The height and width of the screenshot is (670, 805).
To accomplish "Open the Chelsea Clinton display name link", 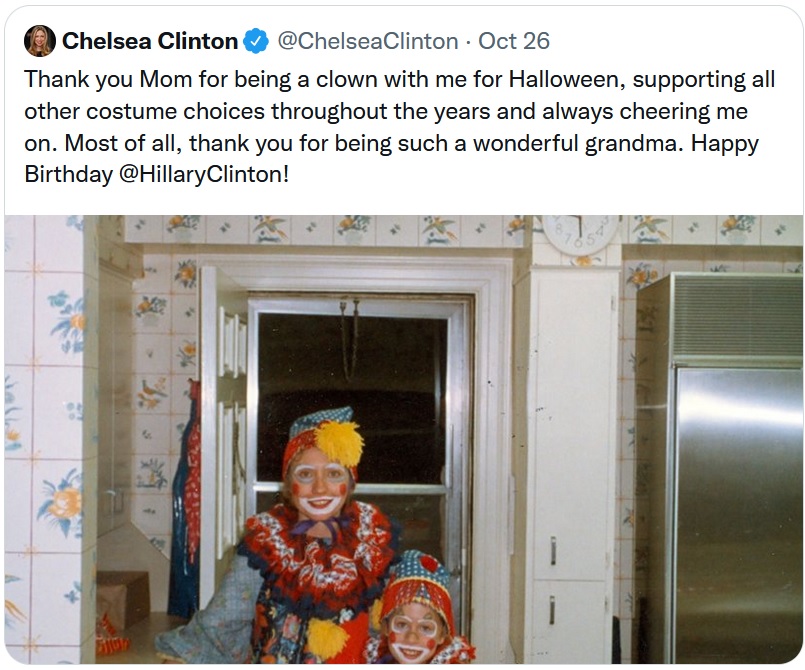I will [150, 42].
